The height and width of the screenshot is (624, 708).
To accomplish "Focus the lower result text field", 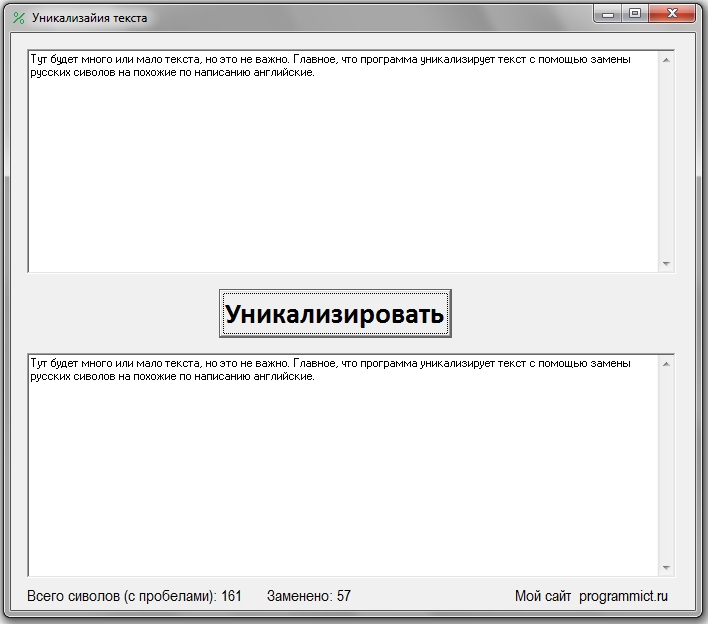I will (343, 465).
